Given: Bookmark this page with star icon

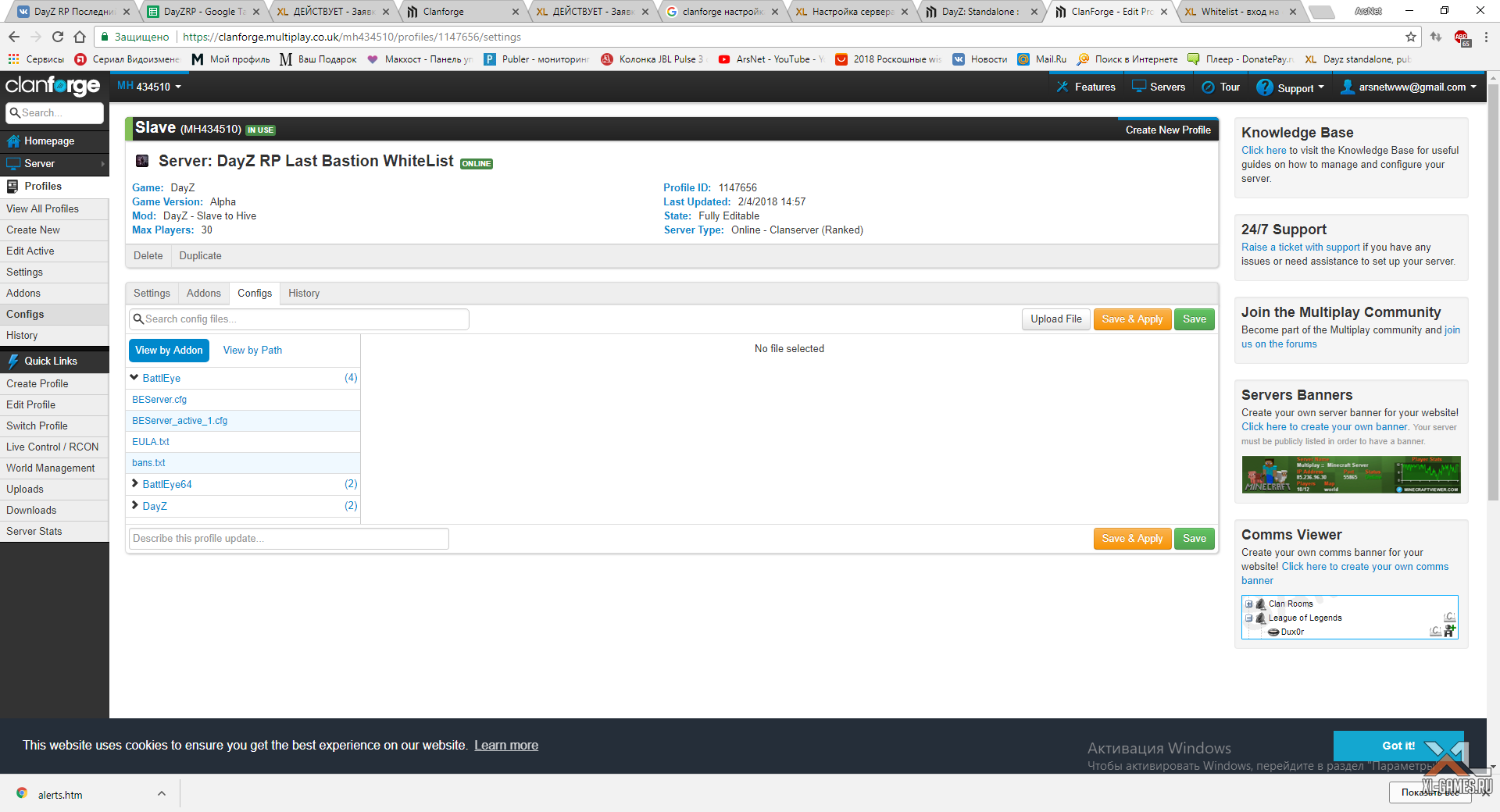Looking at the screenshot, I should coord(1410,37).
